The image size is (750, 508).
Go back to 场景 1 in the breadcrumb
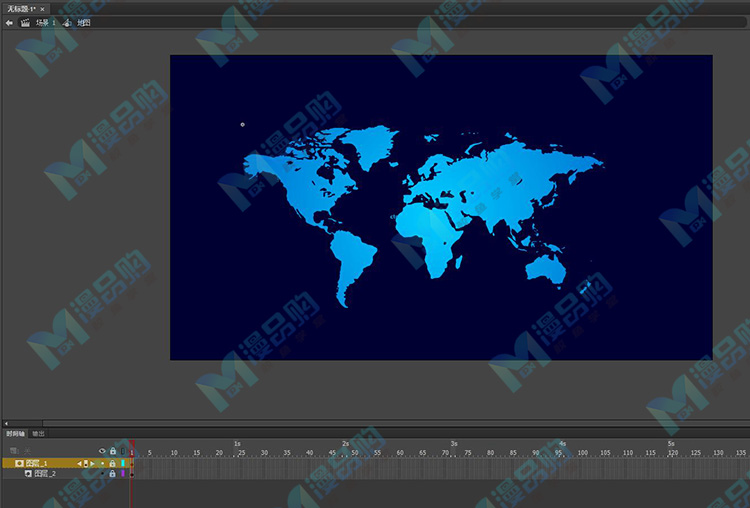pyautogui.click(x=46, y=22)
